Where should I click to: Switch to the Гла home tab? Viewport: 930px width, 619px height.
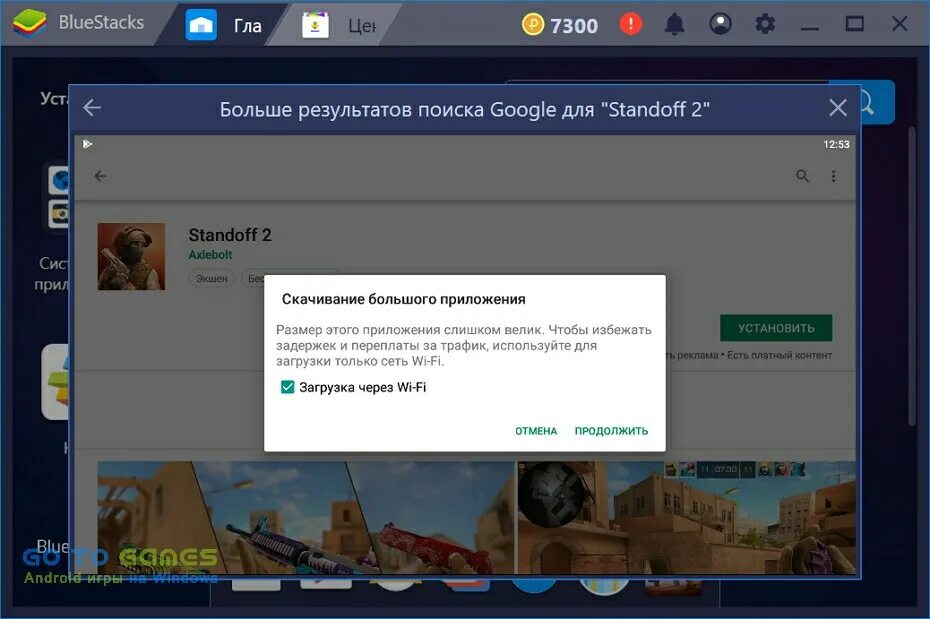(223, 25)
